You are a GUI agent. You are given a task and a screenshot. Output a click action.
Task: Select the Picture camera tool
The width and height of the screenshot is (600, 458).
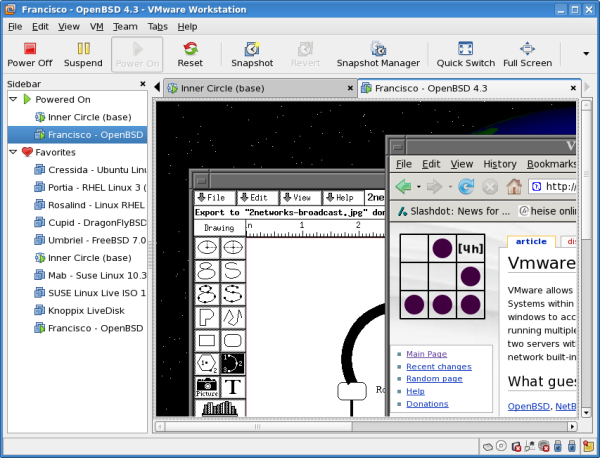point(207,387)
